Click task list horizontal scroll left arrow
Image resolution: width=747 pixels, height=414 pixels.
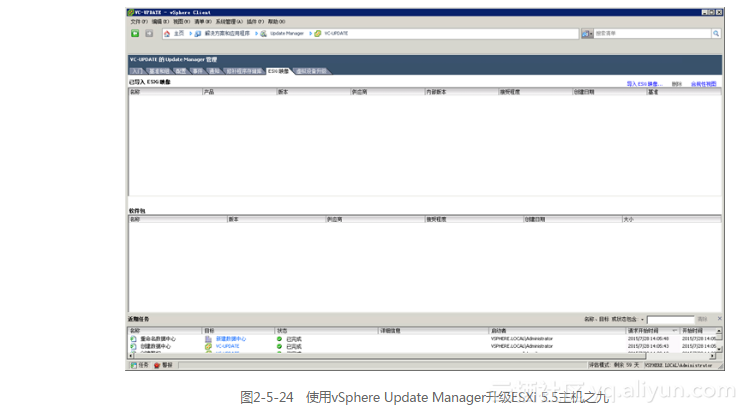coord(131,355)
